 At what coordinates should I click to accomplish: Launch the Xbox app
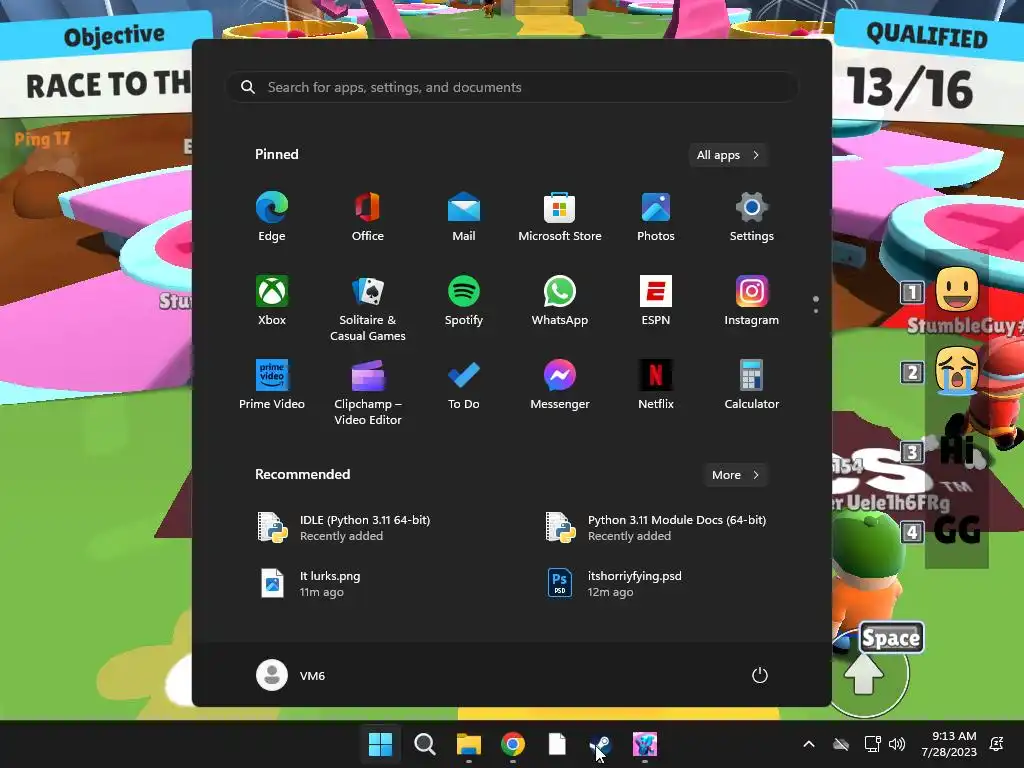point(272,301)
